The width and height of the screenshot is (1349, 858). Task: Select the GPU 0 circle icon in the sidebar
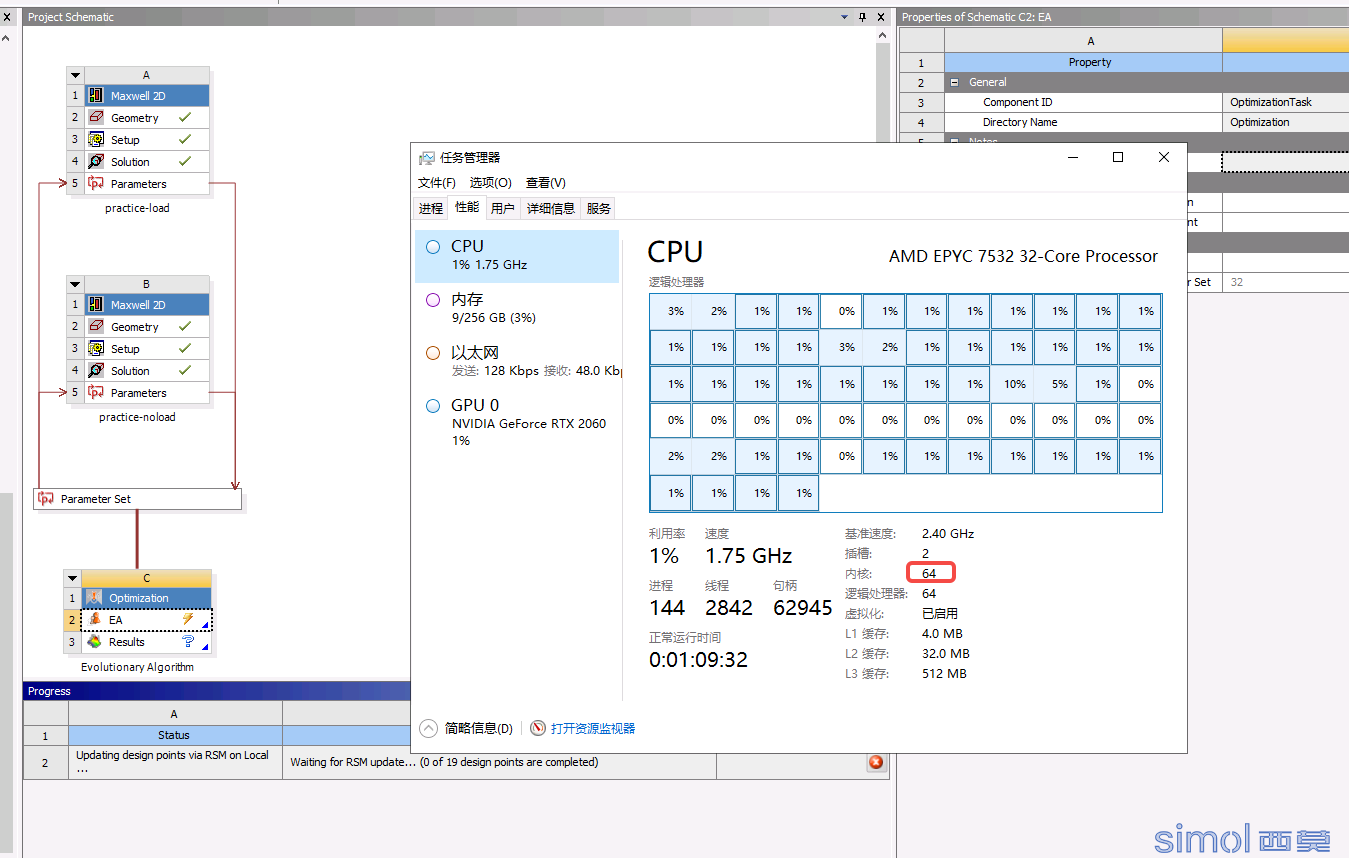coord(433,406)
